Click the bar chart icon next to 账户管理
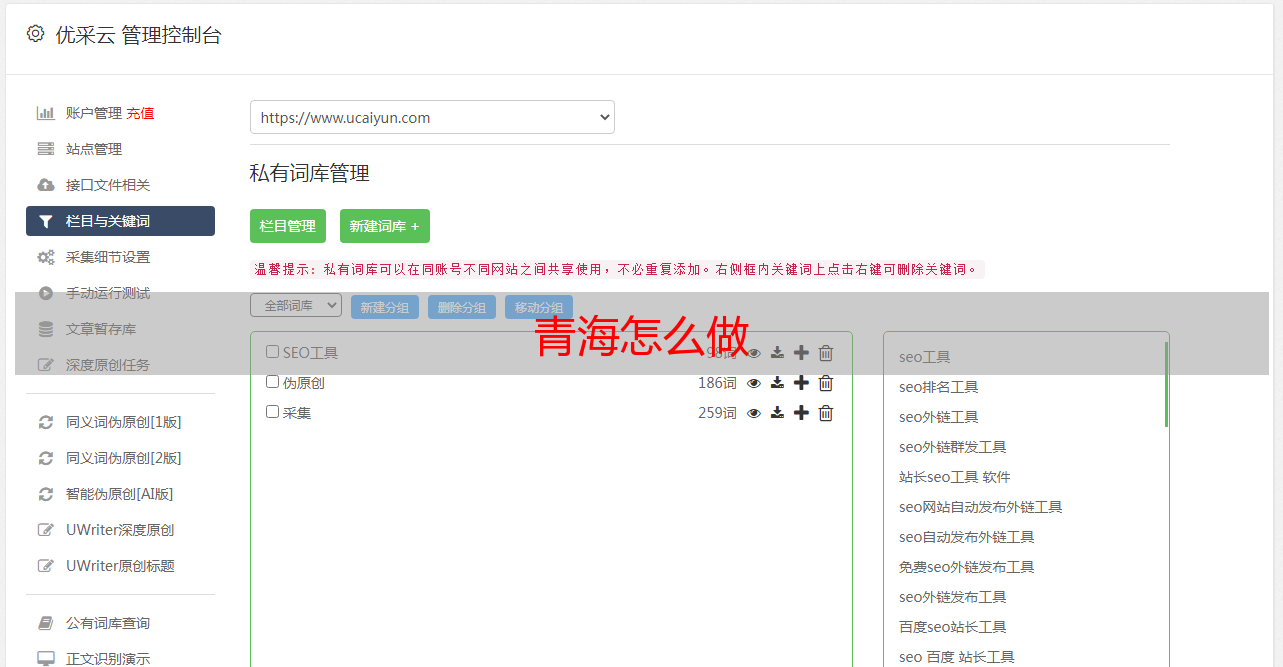This screenshot has height=667, width=1283. pyautogui.click(x=46, y=113)
